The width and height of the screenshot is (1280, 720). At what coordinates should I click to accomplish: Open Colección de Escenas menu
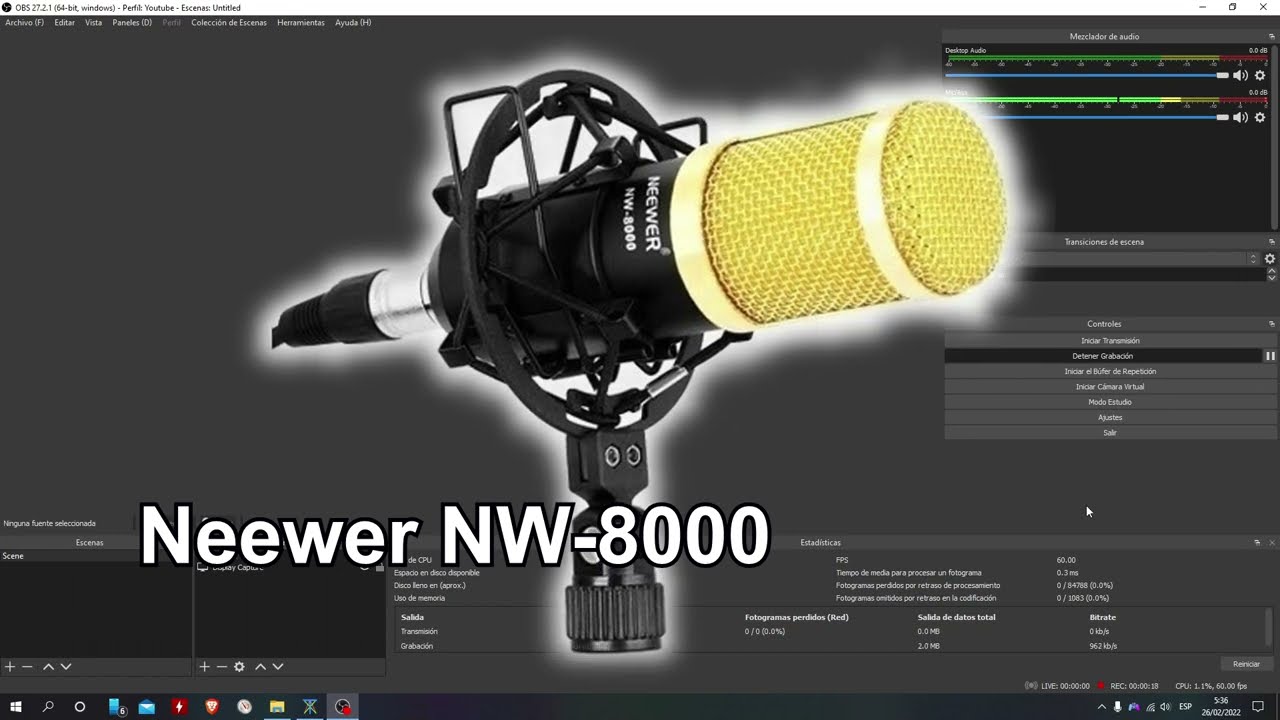click(229, 22)
